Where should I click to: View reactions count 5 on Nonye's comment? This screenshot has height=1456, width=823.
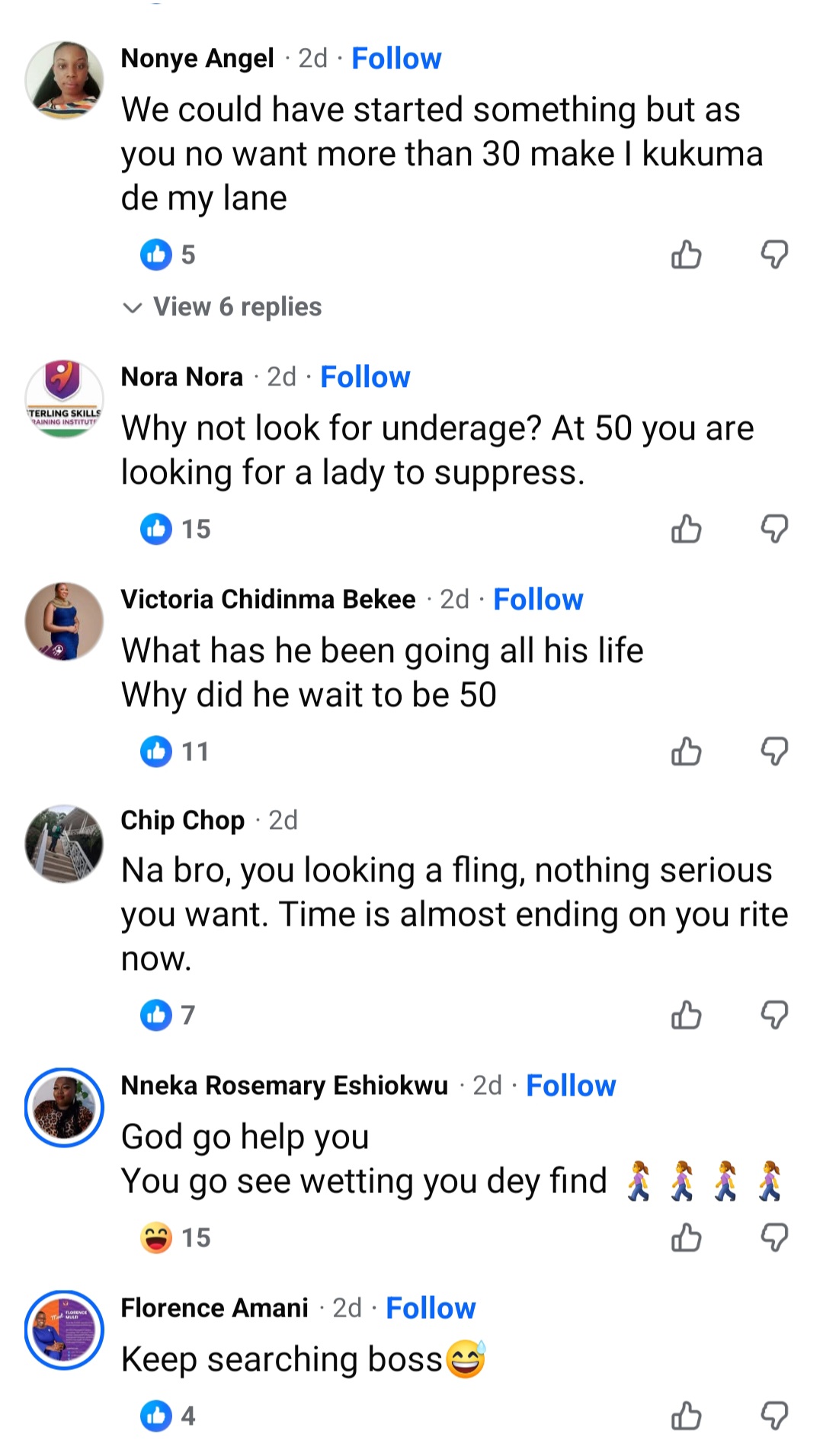tap(185, 254)
